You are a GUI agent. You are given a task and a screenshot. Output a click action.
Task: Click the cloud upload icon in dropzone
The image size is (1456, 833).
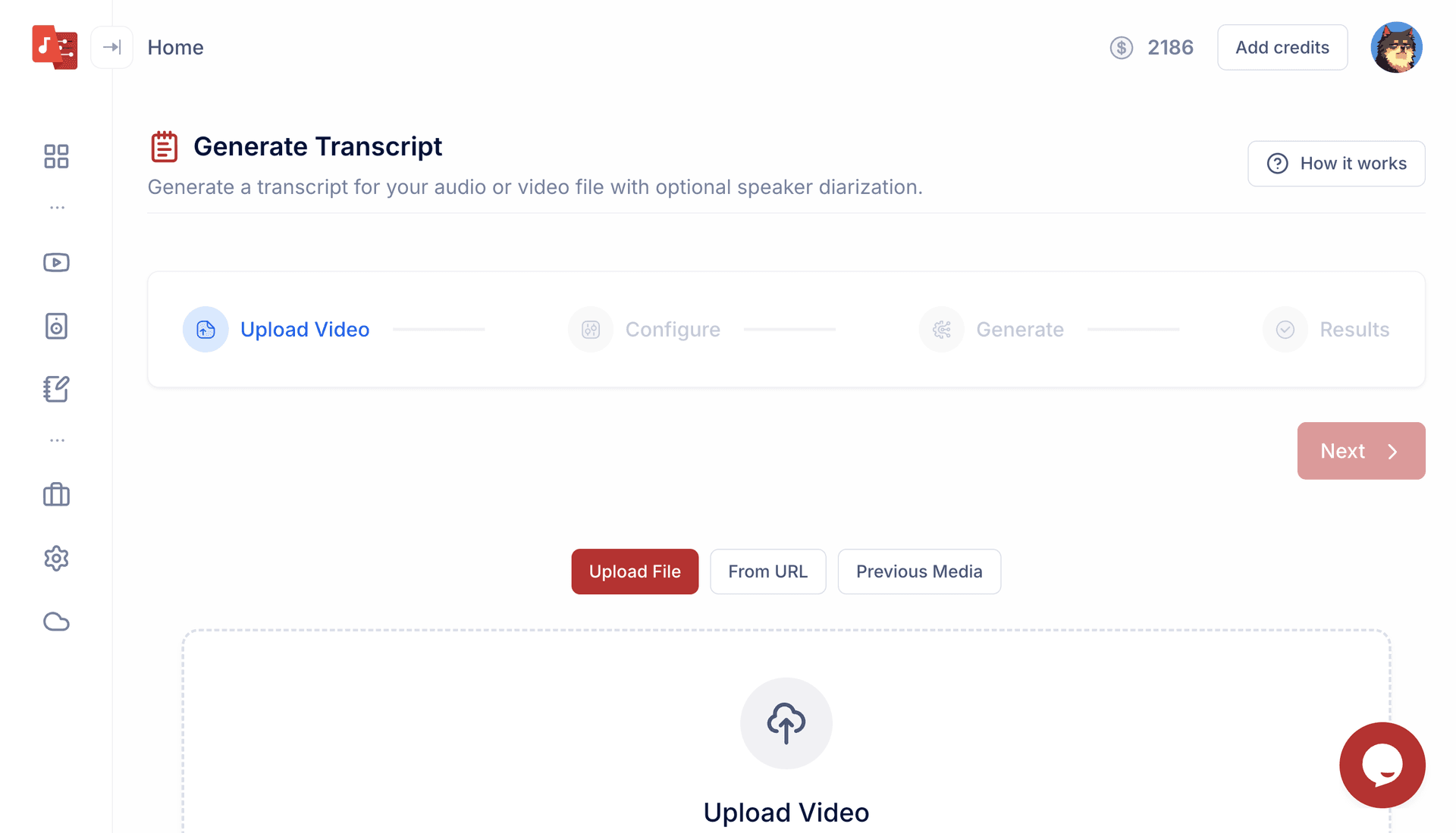coord(786,723)
